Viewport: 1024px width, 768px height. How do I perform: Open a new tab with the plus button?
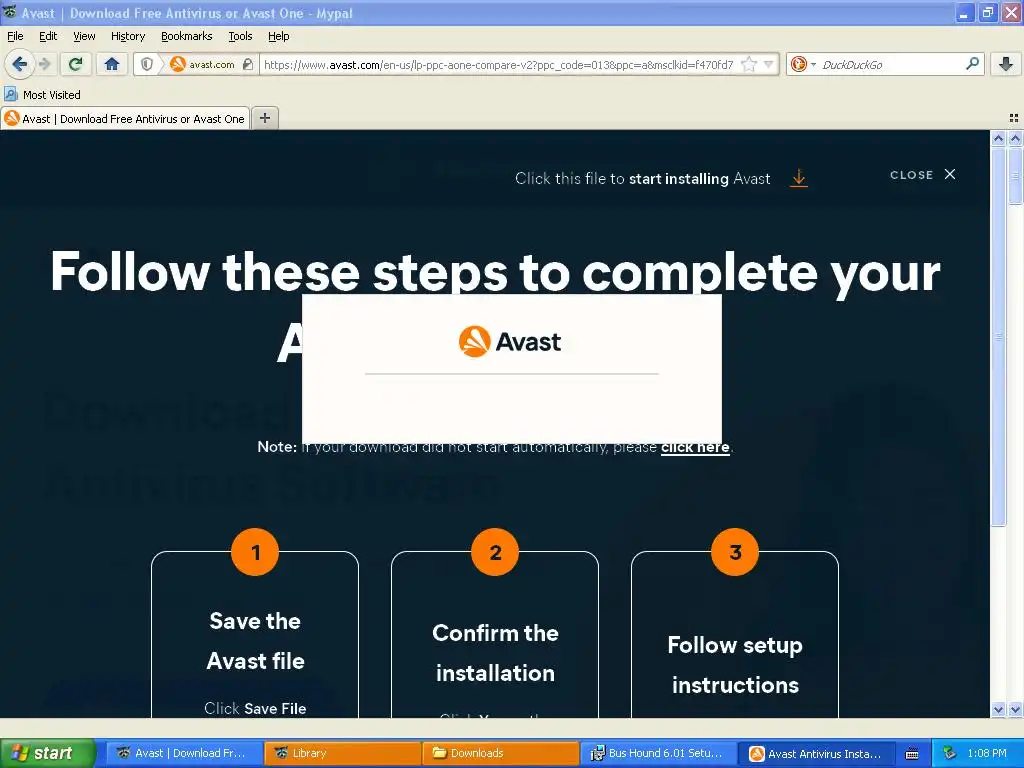264,118
